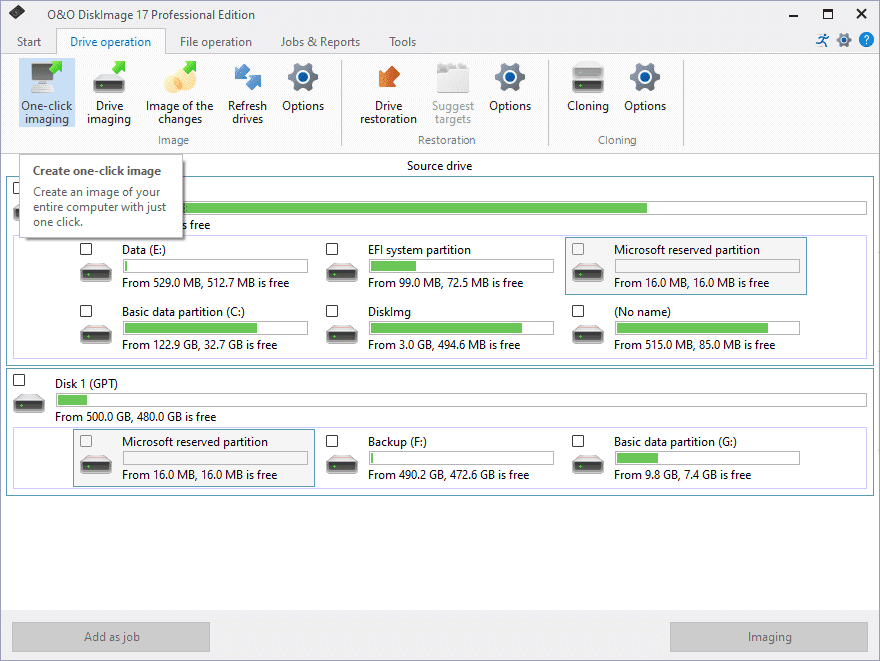This screenshot has height=661, width=880.
Task: Select 'From 515.0 MB, 85.0 MB is free'
Action: (x=694, y=345)
